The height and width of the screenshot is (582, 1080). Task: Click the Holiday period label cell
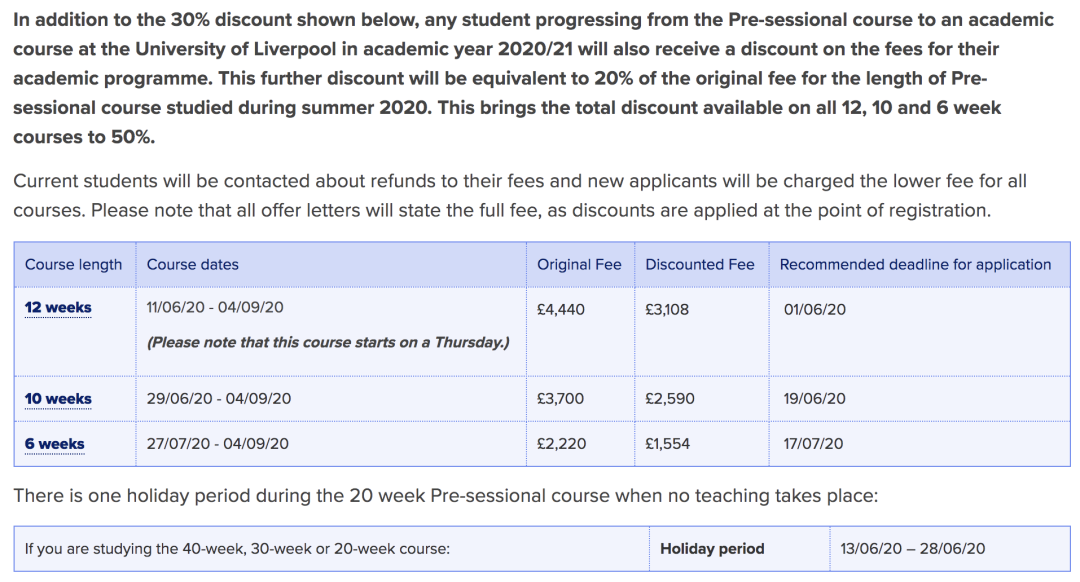coord(712,549)
